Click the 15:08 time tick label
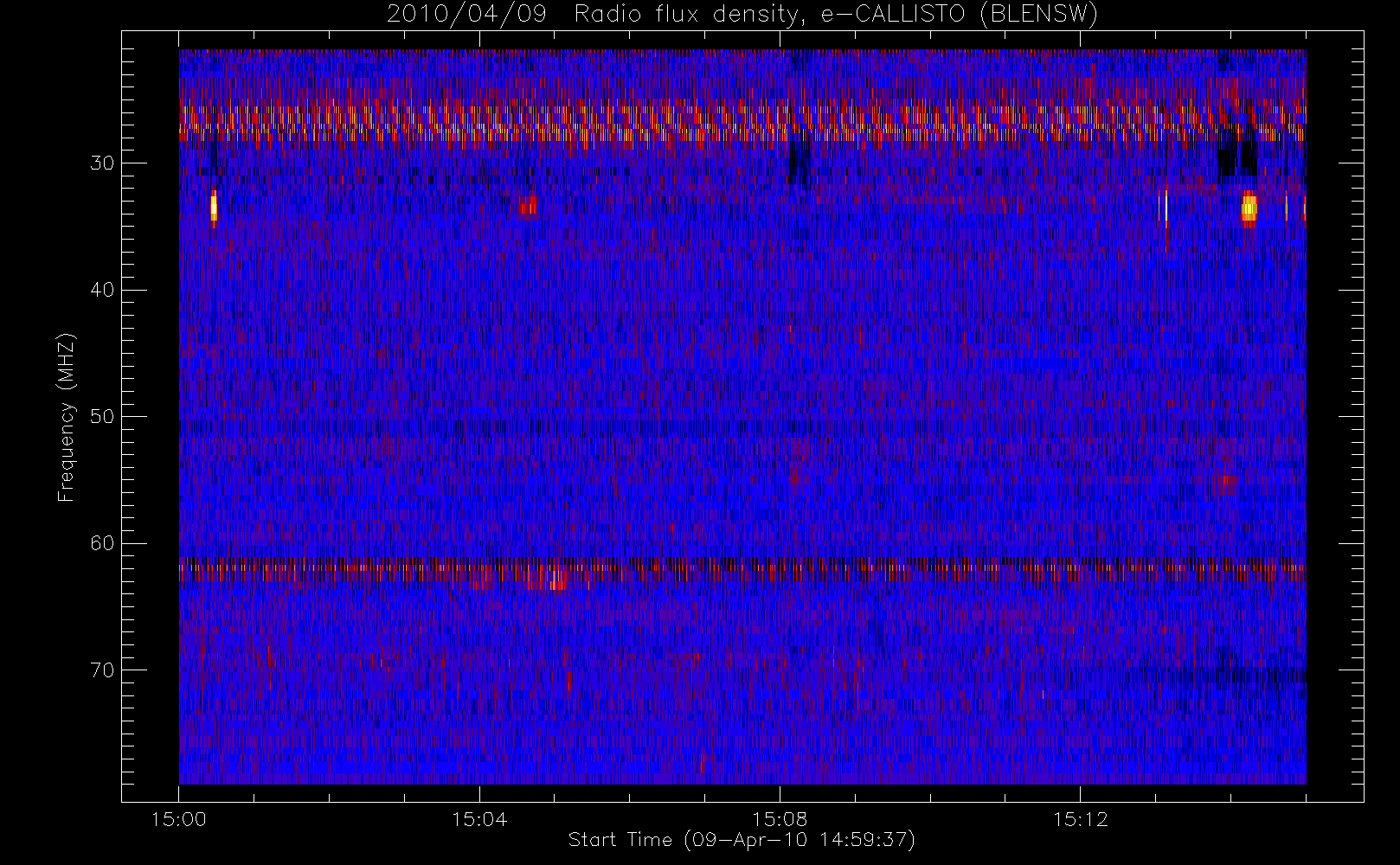 pos(780,819)
